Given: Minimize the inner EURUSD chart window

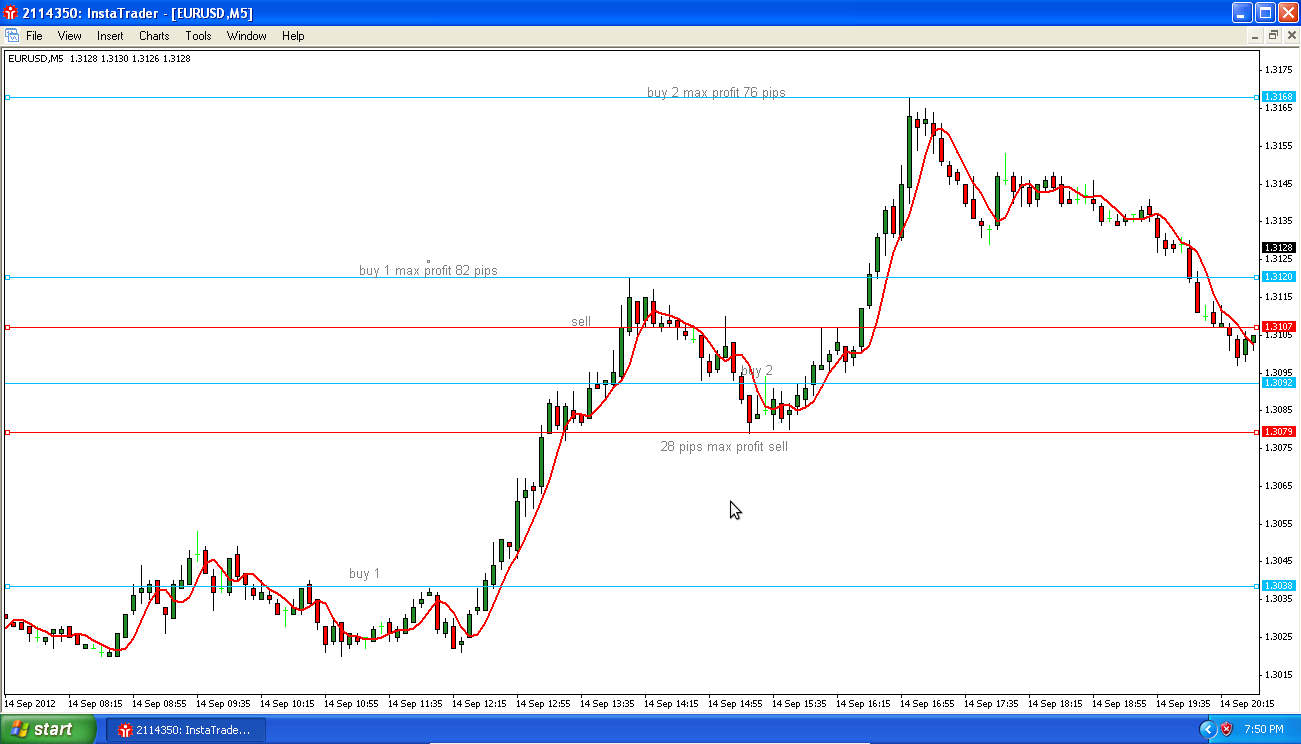Looking at the screenshot, I should (1256, 35).
